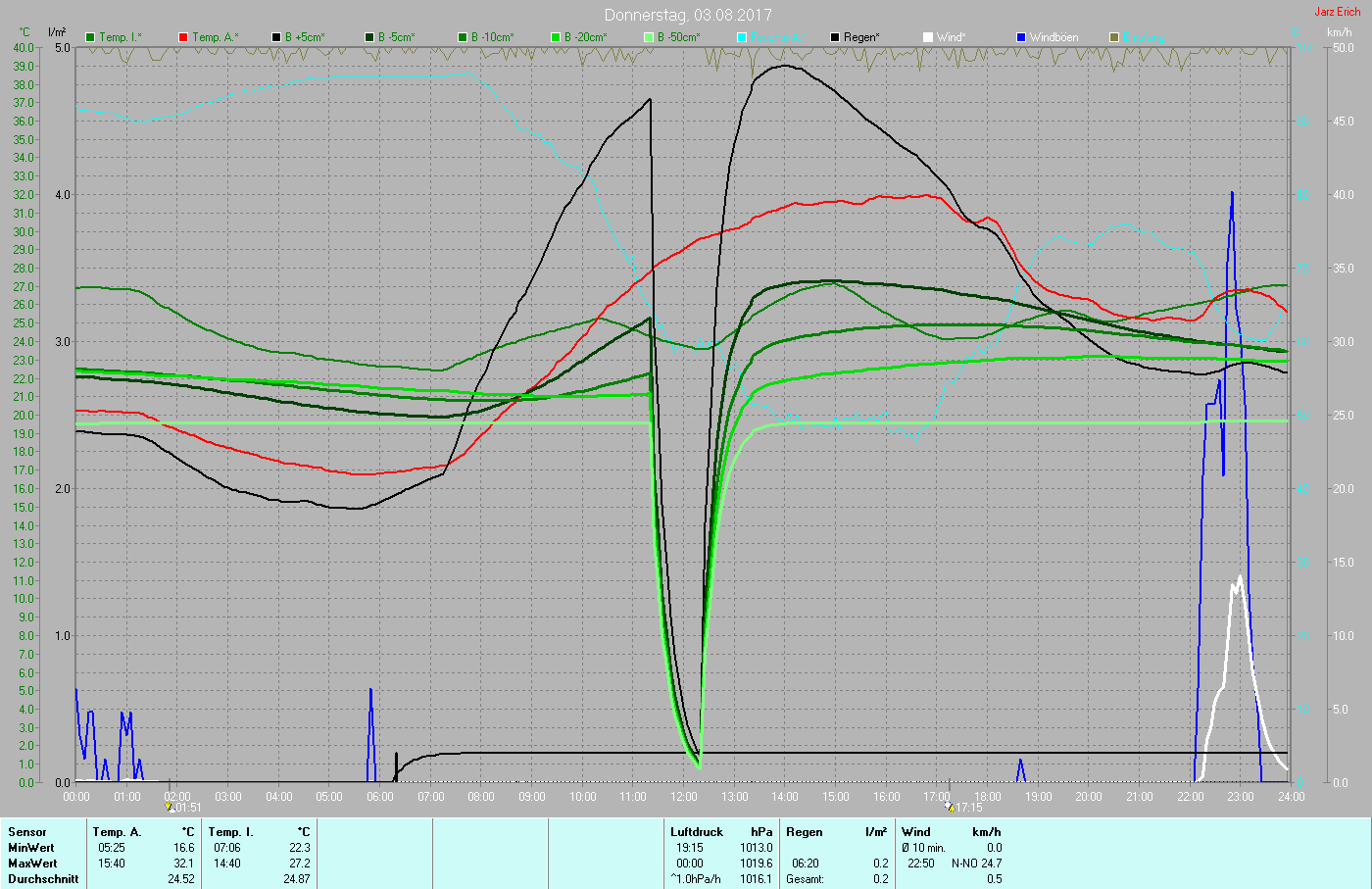Image resolution: width=1372 pixels, height=889 pixels.
Task: Click Temp. A. average value 24.52
Action: click(181, 879)
